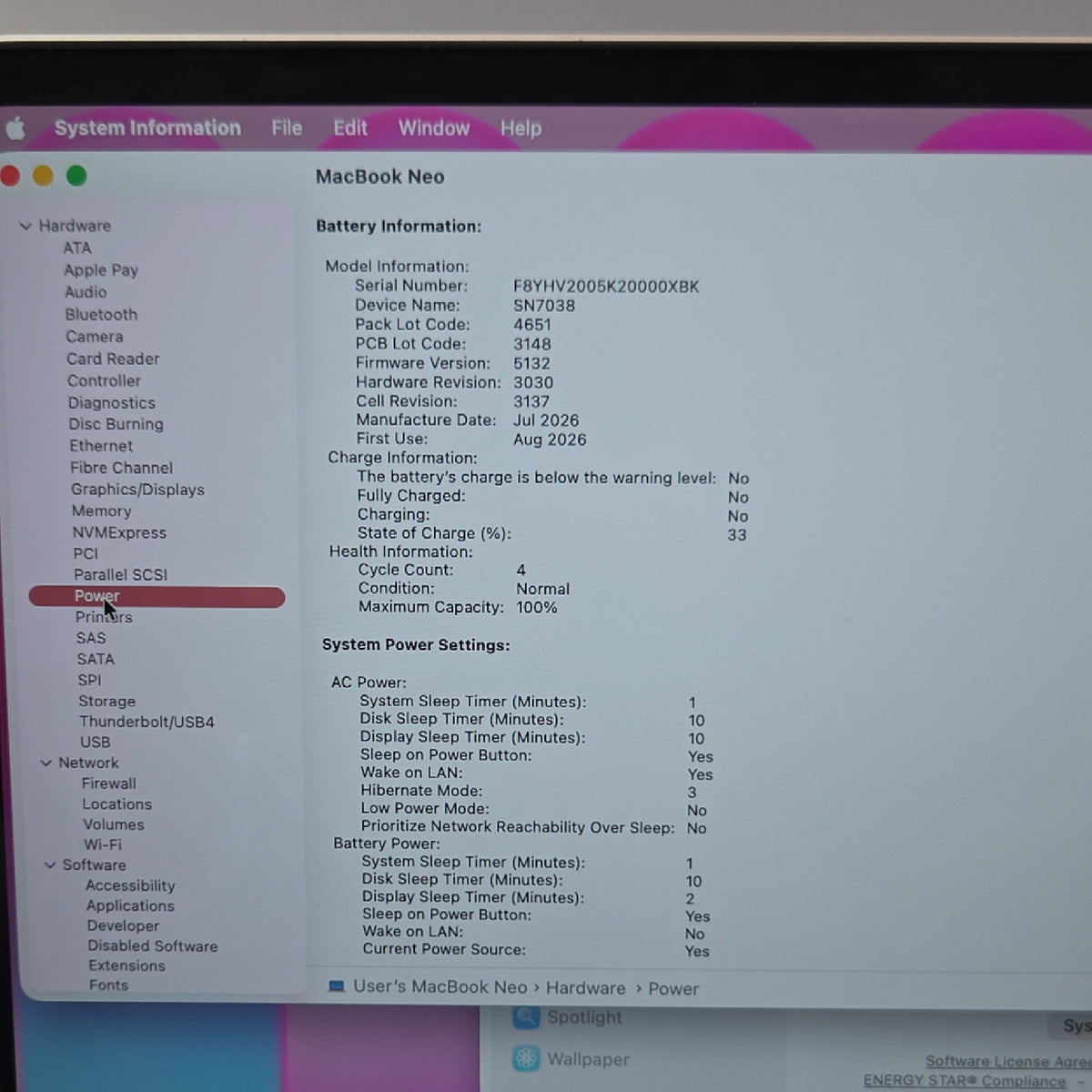Image resolution: width=1092 pixels, height=1092 pixels.
Task: Select Bluetooth in Hardware list
Action: point(101,314)
